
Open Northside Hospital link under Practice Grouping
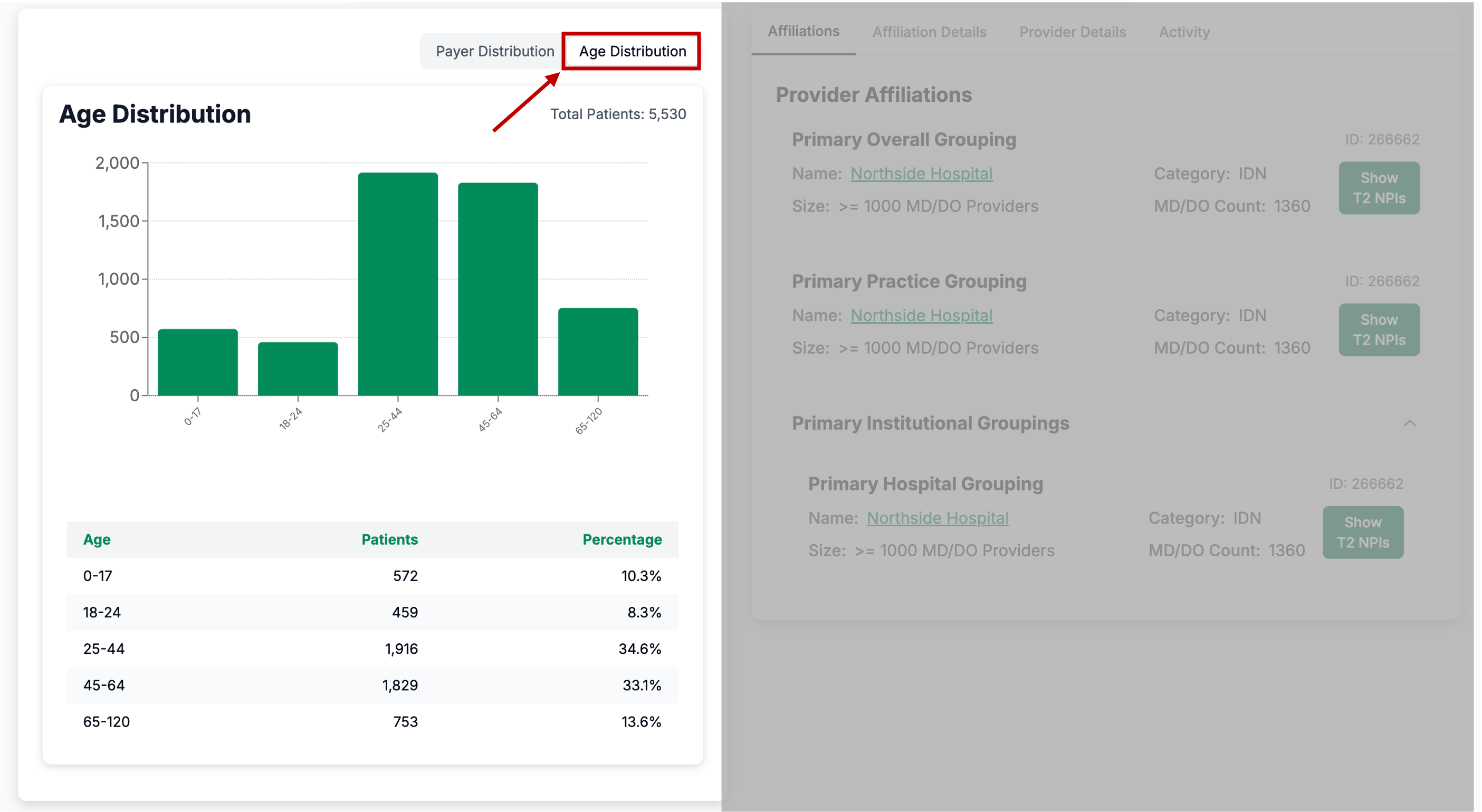pyautogui.click(x=921, y=315)
